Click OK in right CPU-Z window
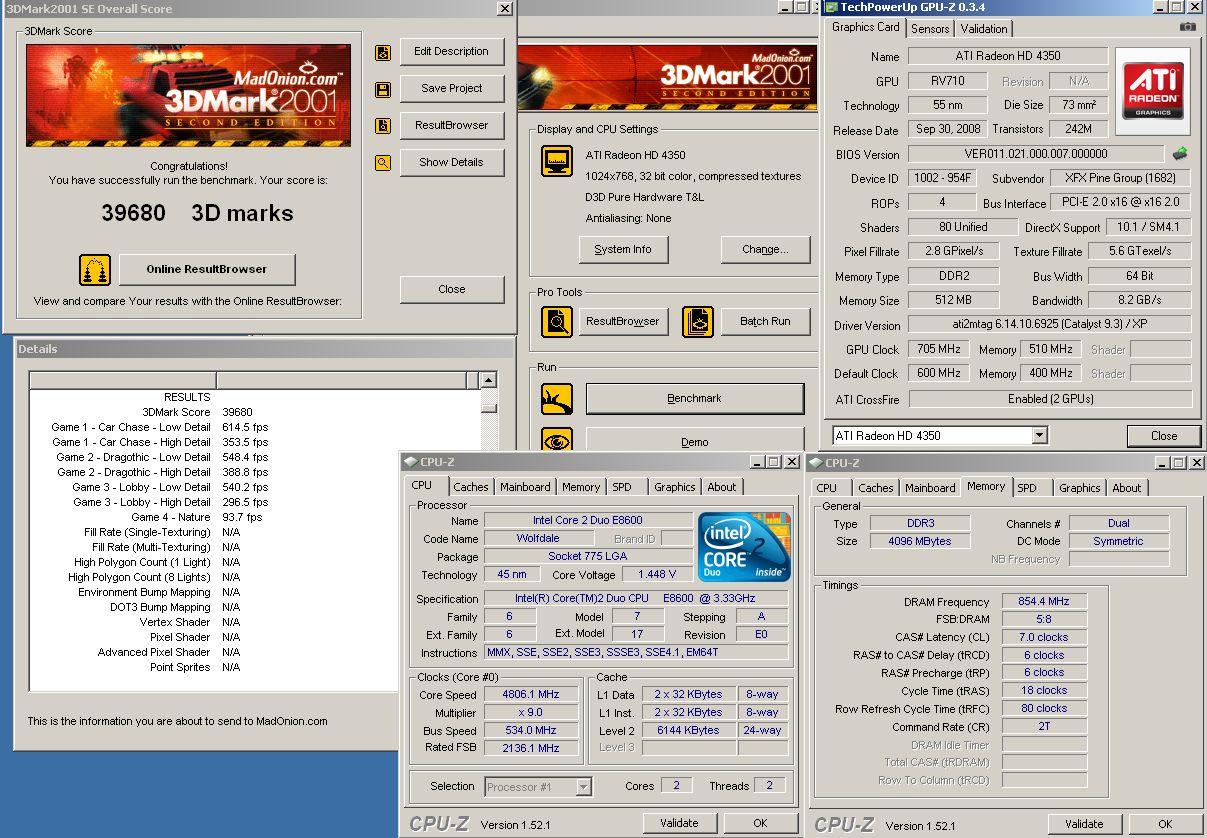Screen dimensions: 1207x838 [x=1165, y=824]
